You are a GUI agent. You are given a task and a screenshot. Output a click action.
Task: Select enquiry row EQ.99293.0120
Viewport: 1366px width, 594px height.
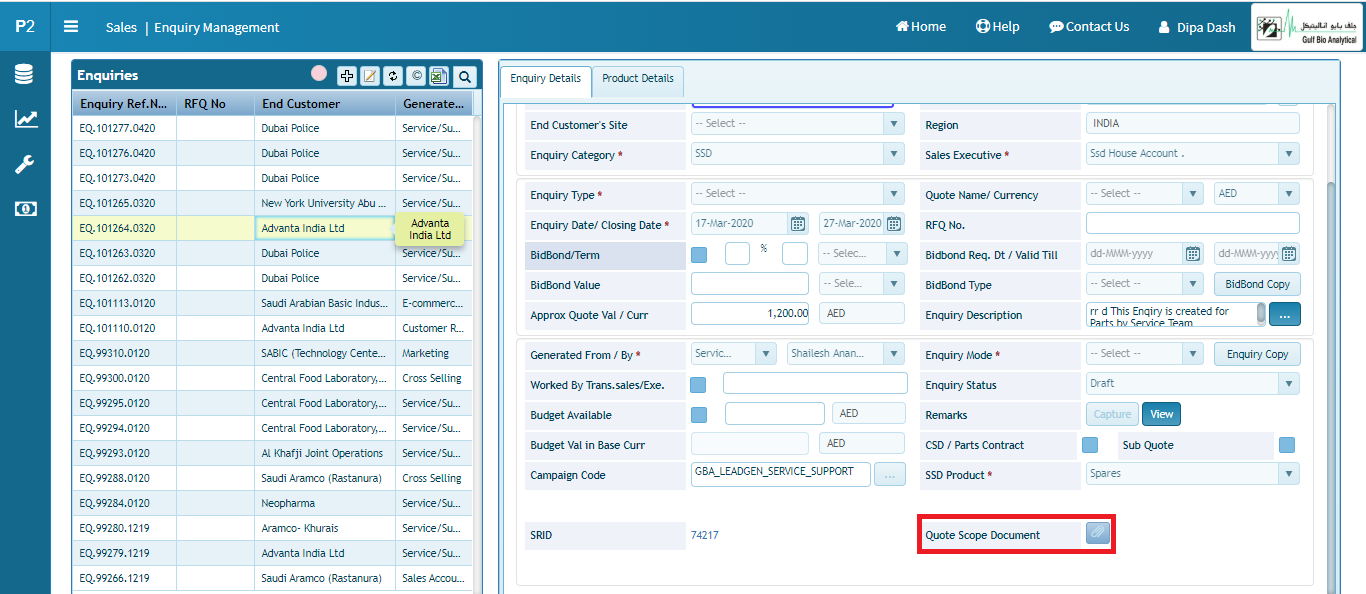pos(272,453)
